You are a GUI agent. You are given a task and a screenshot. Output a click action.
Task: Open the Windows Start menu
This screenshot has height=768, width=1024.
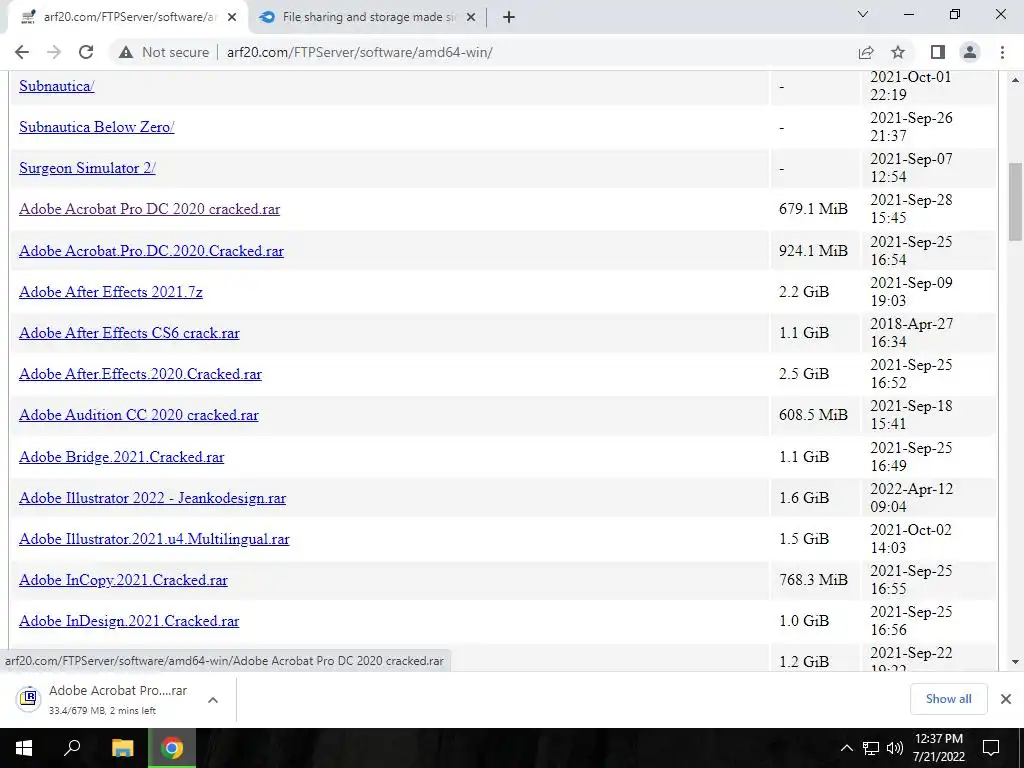(24, 748)
